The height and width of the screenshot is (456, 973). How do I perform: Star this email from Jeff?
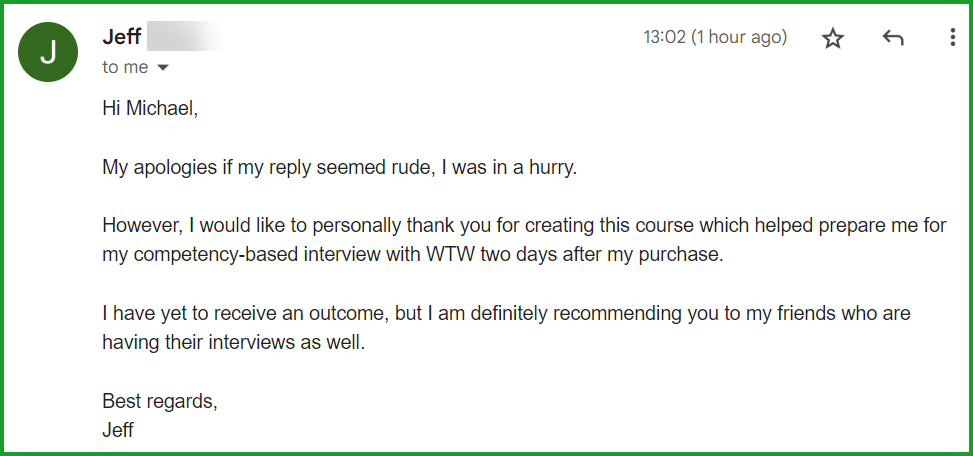point(833,38)
